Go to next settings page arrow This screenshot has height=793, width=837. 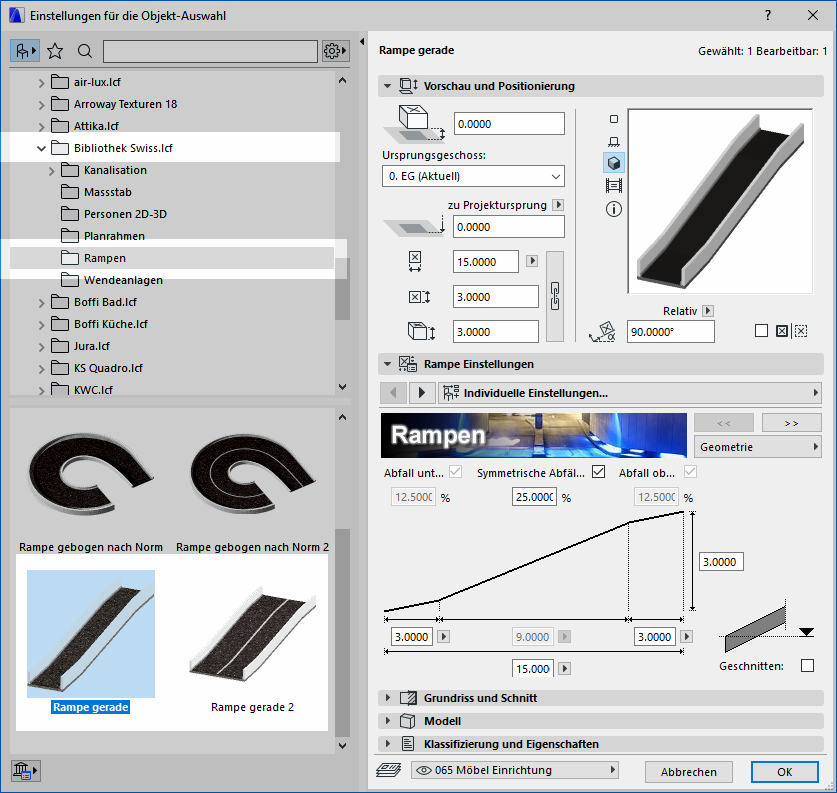tap(422, 393)
